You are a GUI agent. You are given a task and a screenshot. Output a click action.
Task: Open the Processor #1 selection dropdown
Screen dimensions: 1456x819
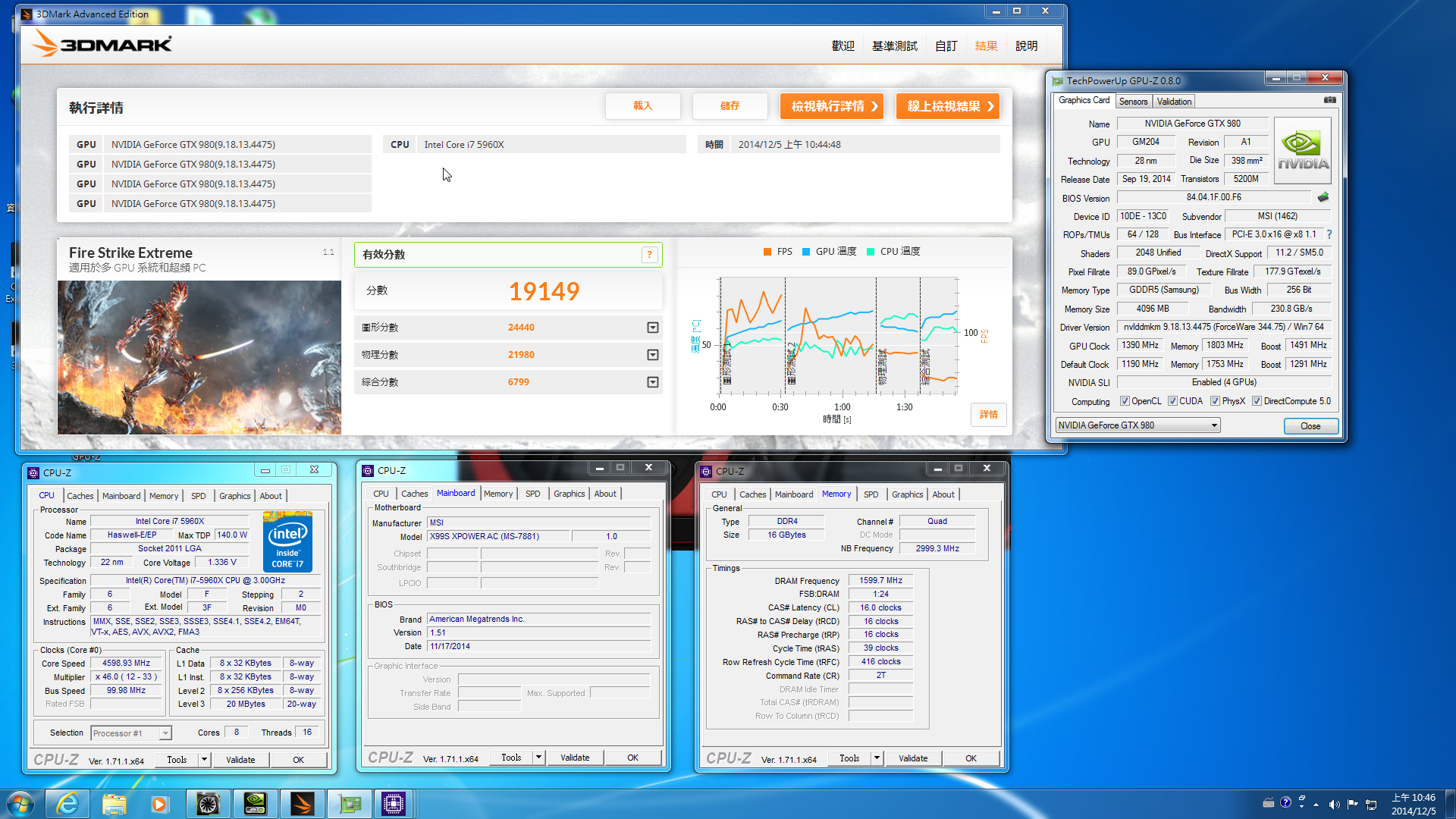click(x=165, y=733)
